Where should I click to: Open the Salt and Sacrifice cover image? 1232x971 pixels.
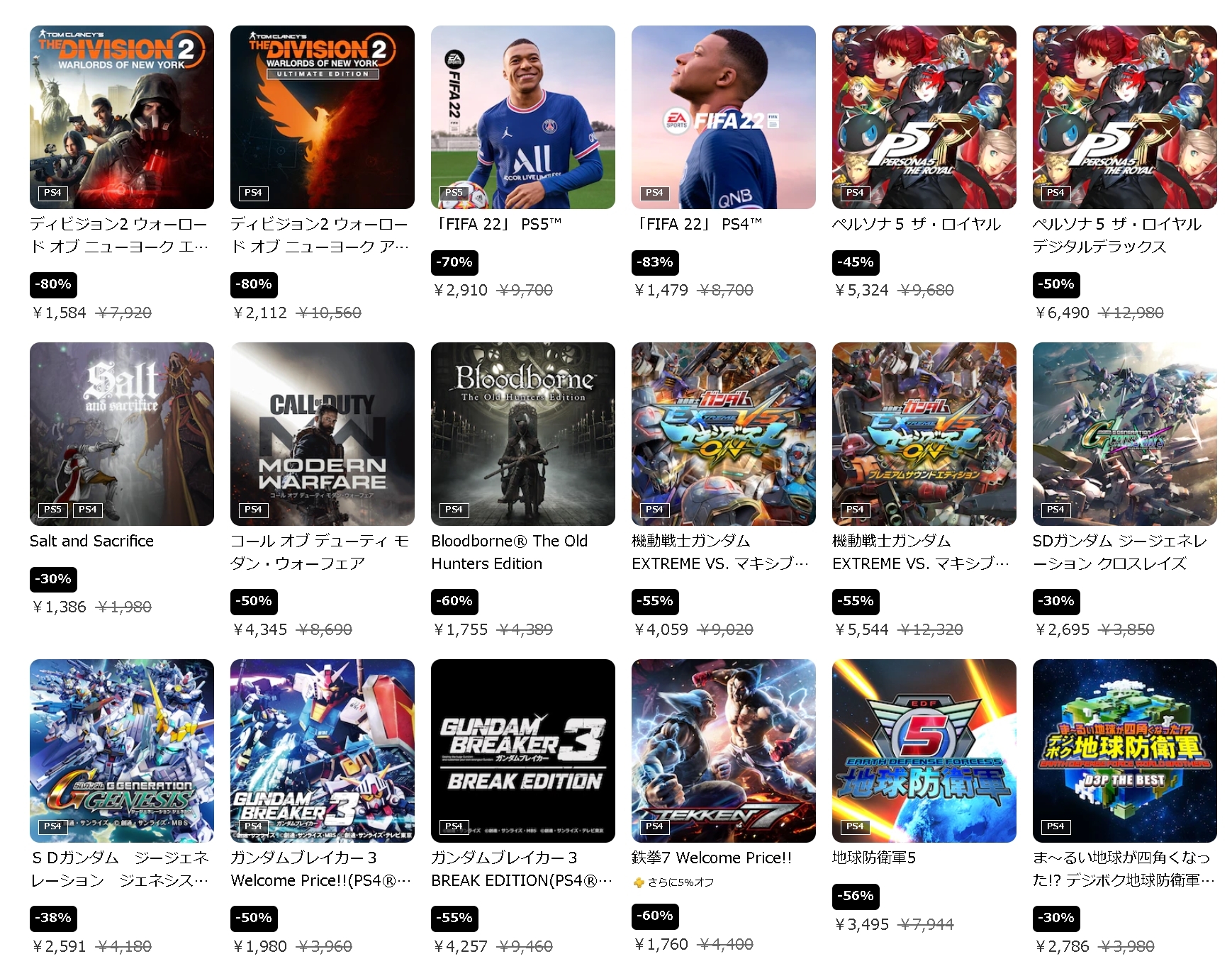point(122,434)
